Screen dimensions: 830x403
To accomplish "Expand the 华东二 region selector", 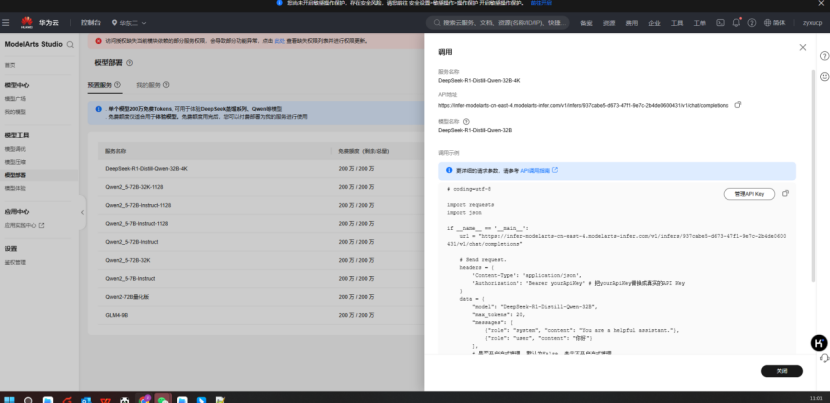I will click(129, 23).
